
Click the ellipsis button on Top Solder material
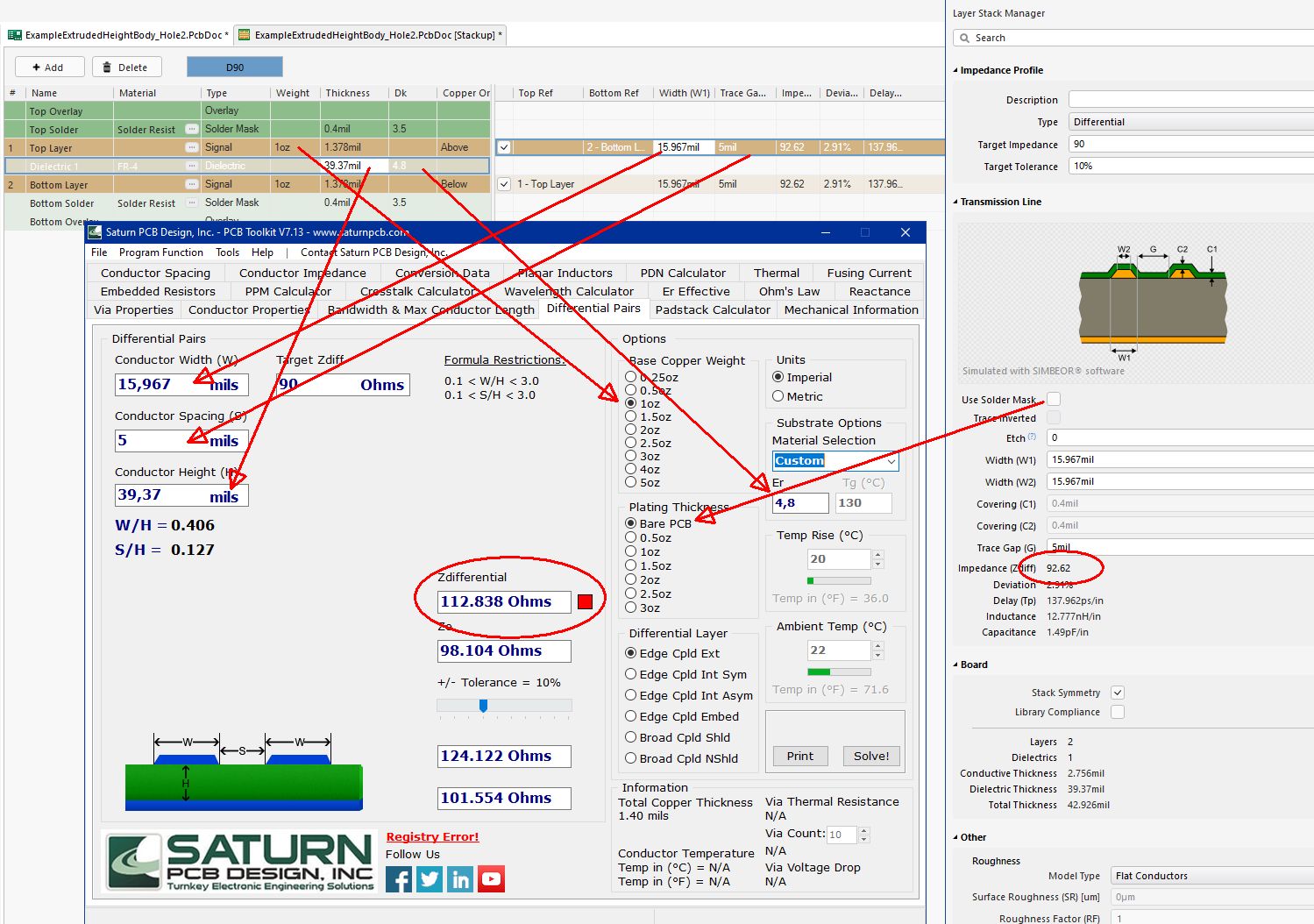click(x=191, y=129)
